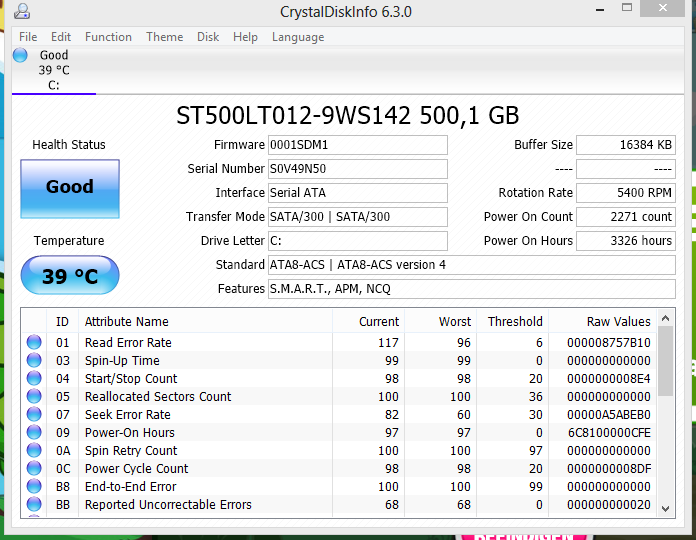Click status orb for Spin Retry Count row
696x540 pixels.
point(34,450)
